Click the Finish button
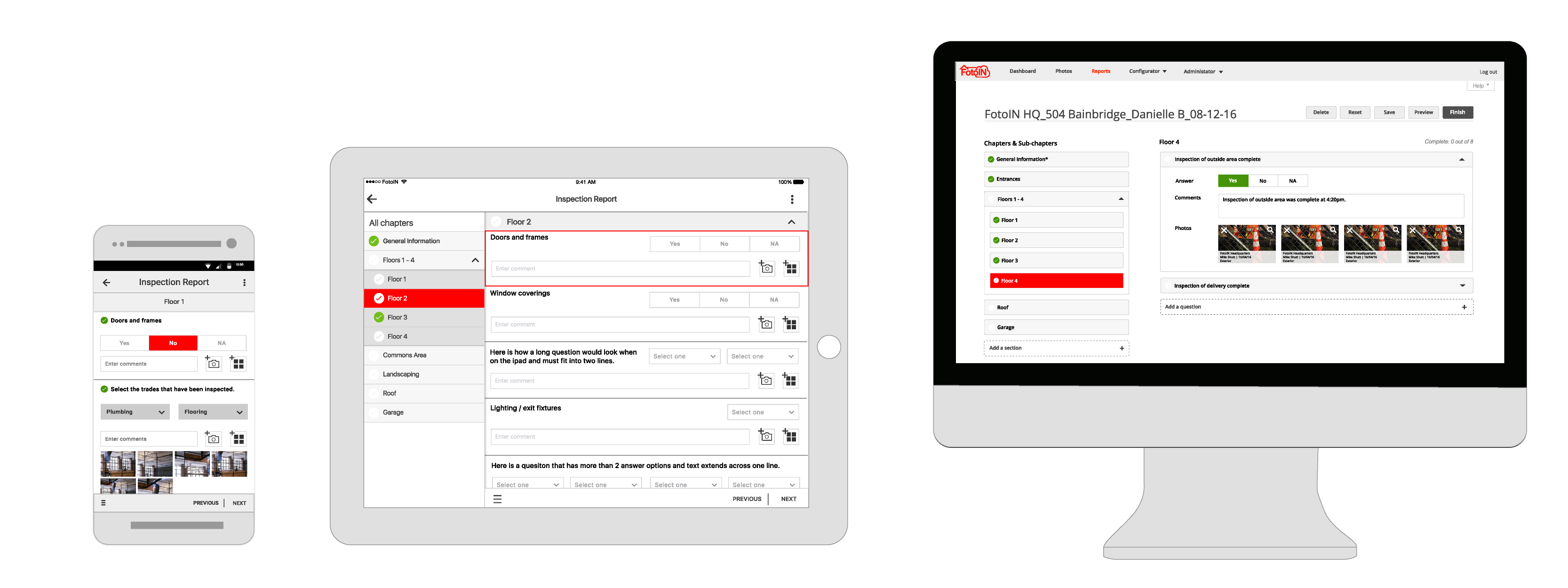Image resolution: width=1568 pixels, height=588 pixels. click(x=1457, y=112)
